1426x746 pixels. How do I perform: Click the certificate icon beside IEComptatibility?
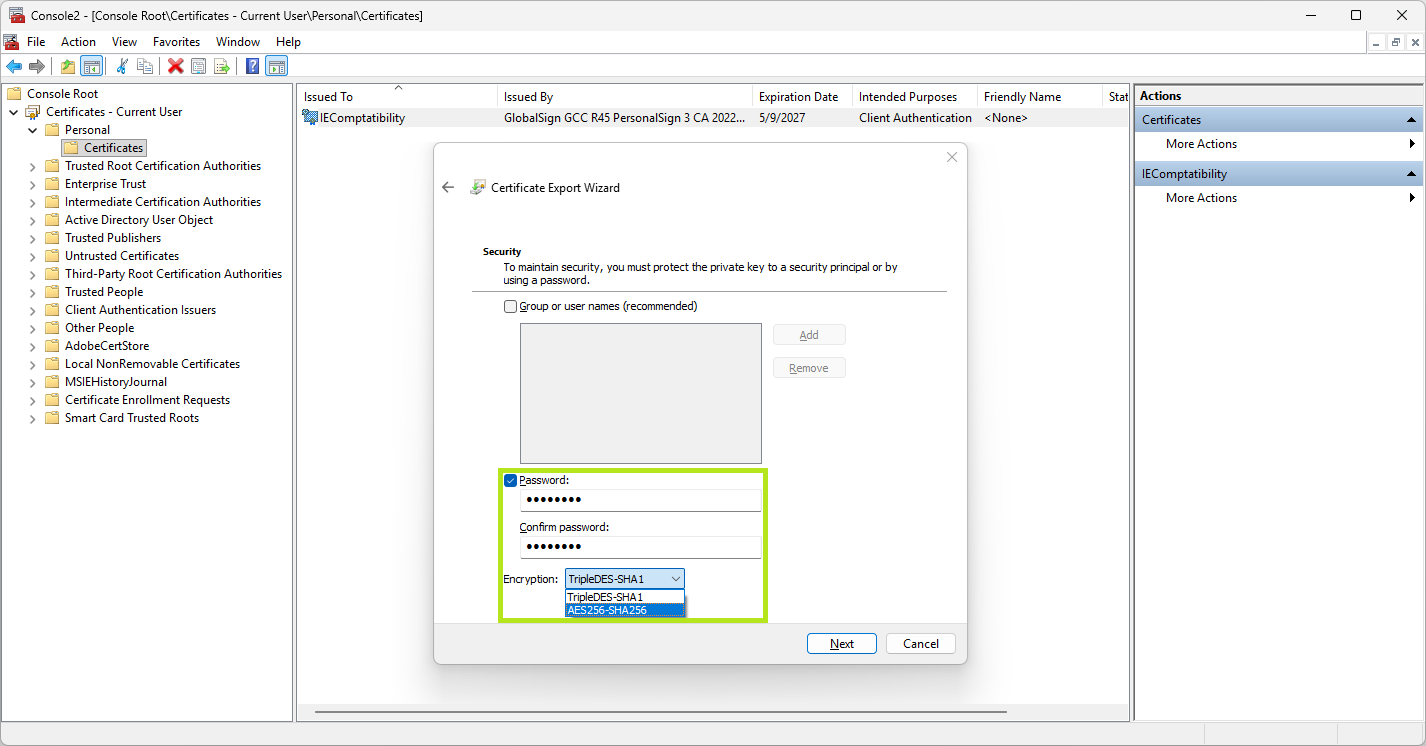[x=310, y=118]
